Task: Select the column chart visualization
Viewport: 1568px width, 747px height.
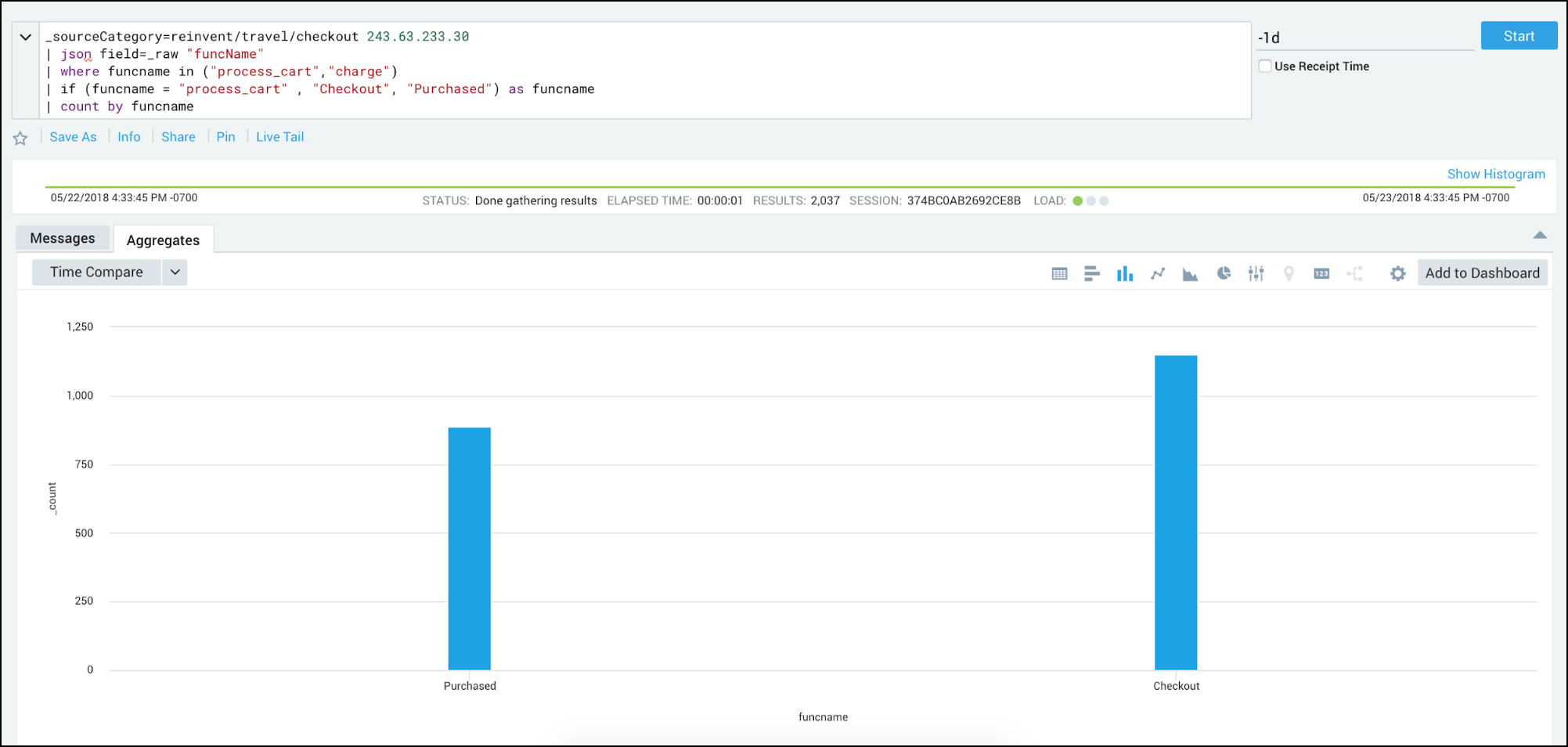Action: tap(1125, 273)
